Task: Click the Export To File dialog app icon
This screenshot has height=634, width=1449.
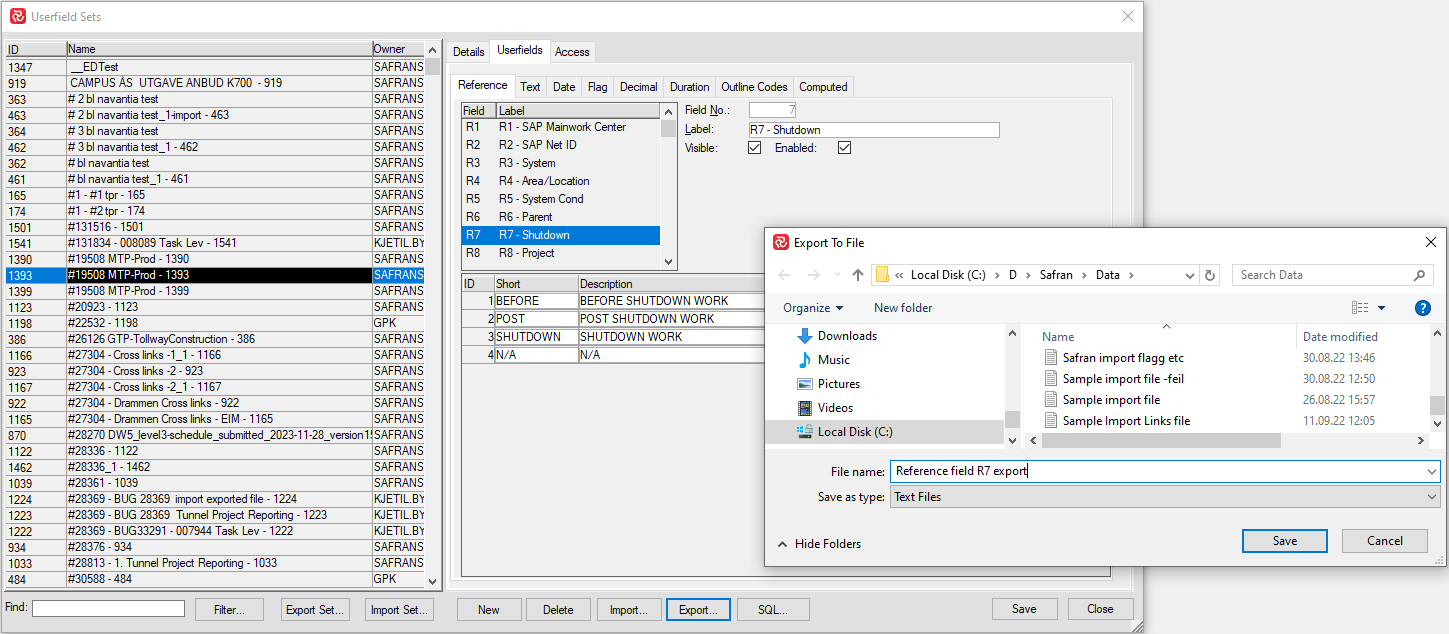Action: tap(781, 242)
